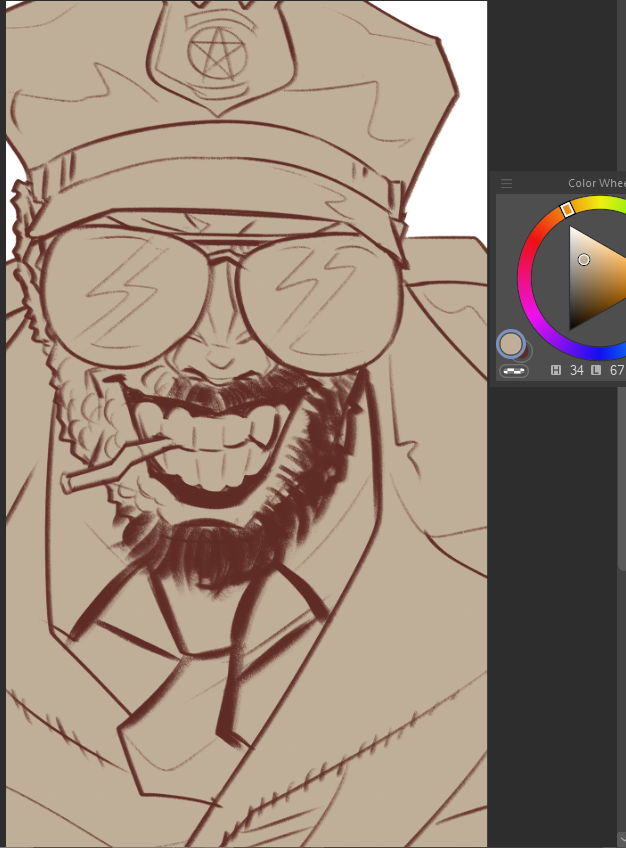Click the Color Wheel panel title
Screen dimensions: 626x848
tap(597, 183)
